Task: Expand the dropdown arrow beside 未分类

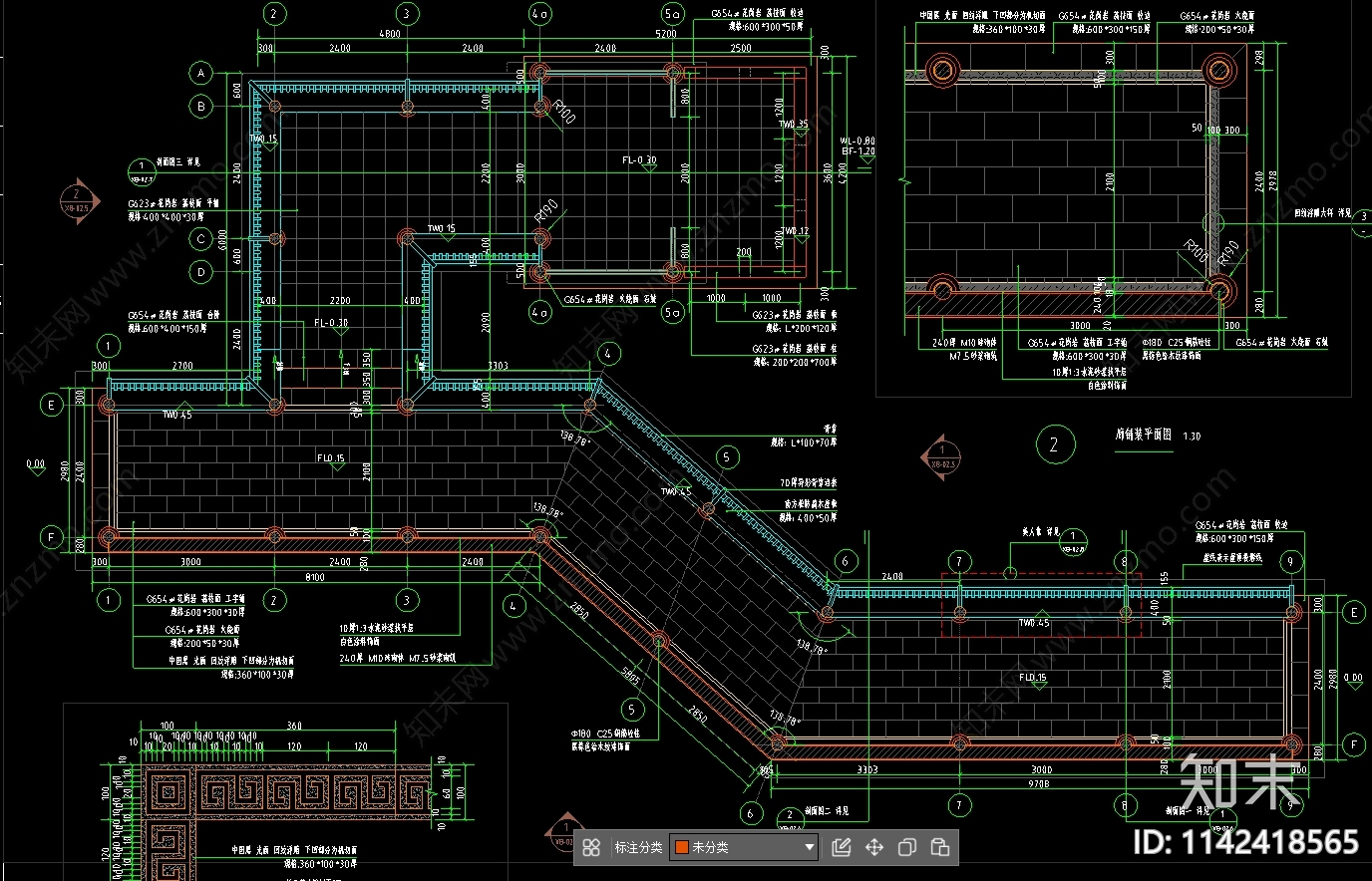Action: click(x=809, y=848)
